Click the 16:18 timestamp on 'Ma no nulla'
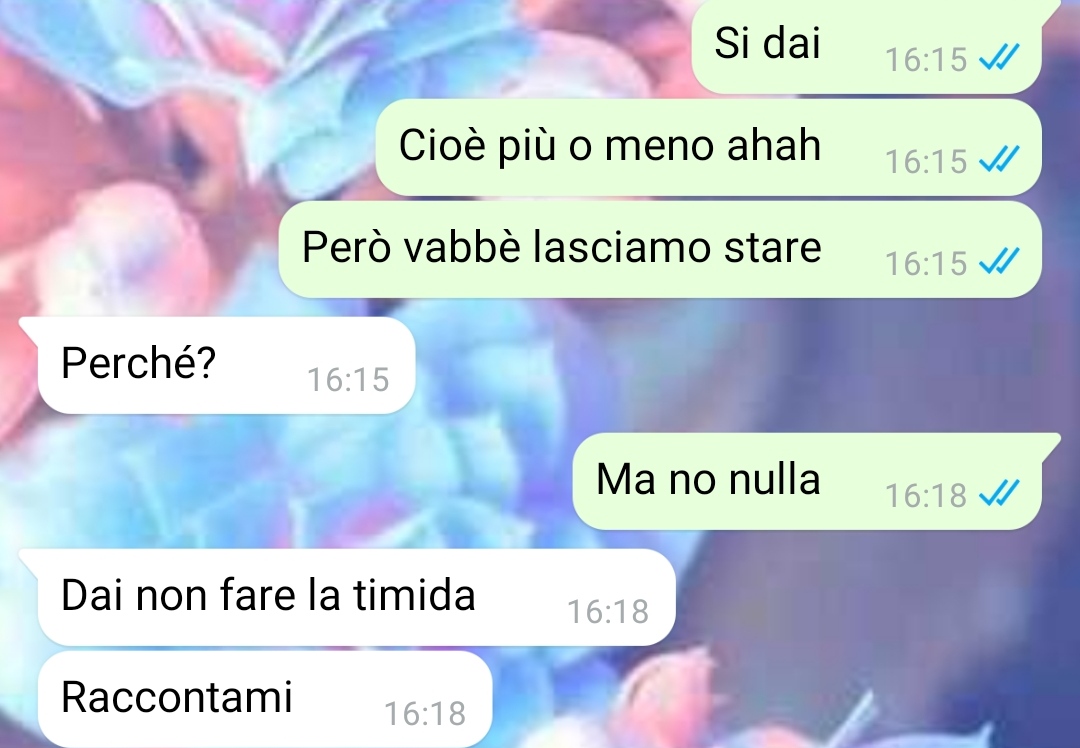This screenshot has height=748, width=1080. [926, 495]
